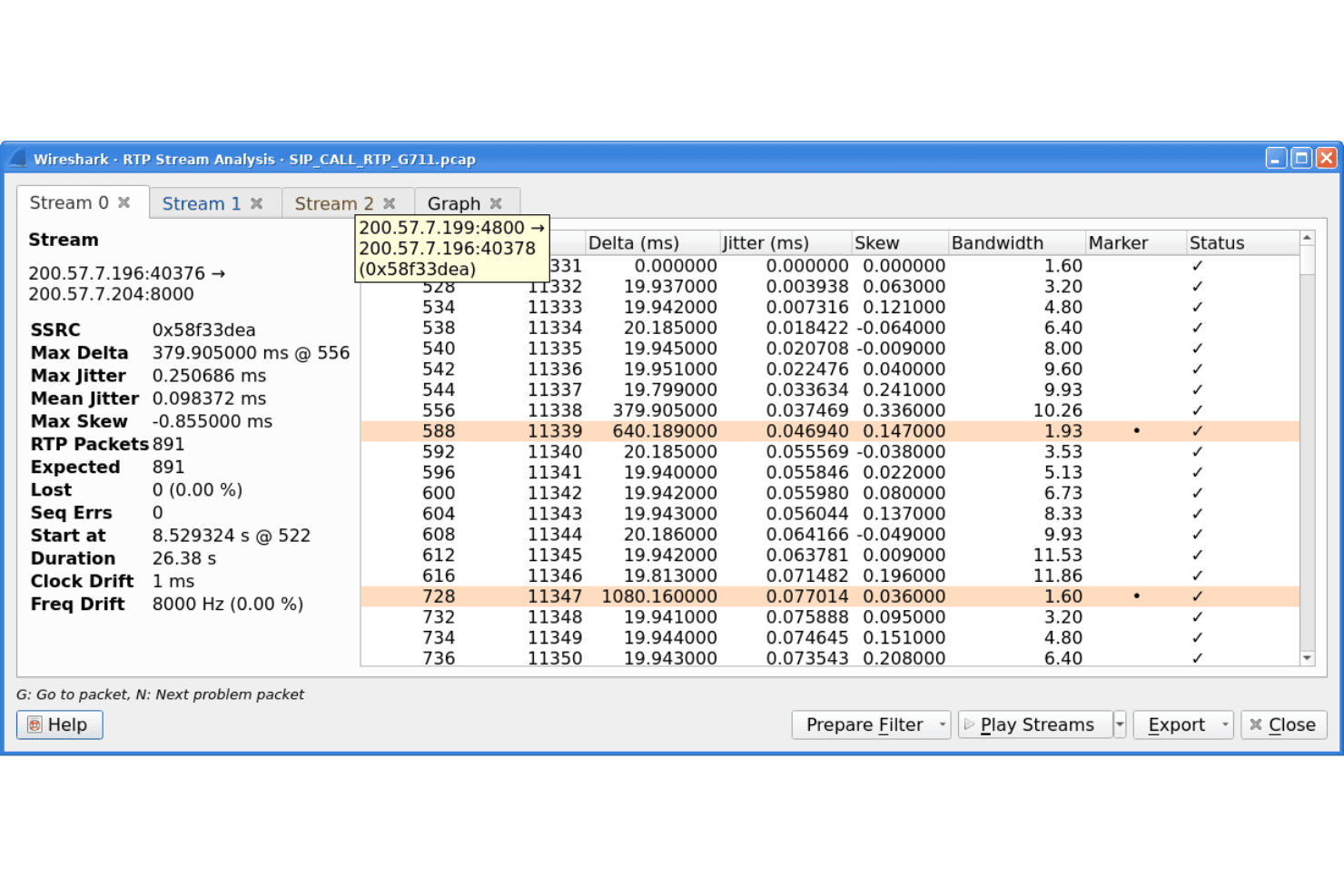Image resolution: width=1344 pixels, height=896 pixels.
Task: Select the row for packet 600
Action: click(830, 493)
